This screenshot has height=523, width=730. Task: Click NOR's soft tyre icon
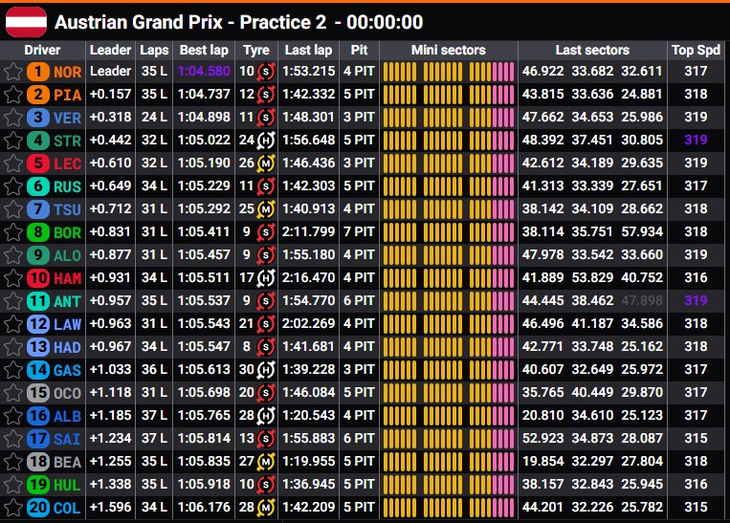pos(266,71)
